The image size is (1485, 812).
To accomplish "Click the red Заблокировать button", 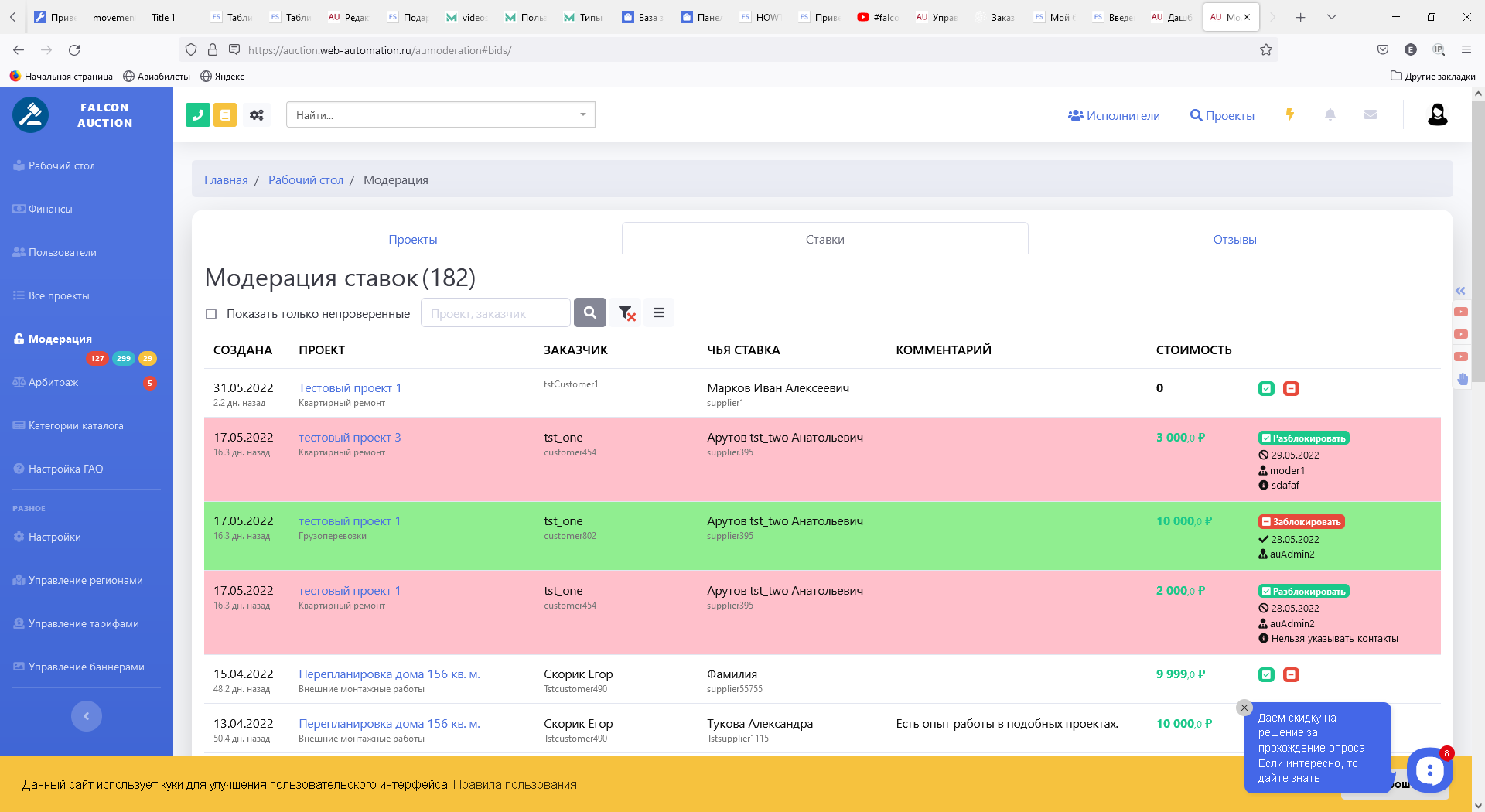I will point(1302,522).
